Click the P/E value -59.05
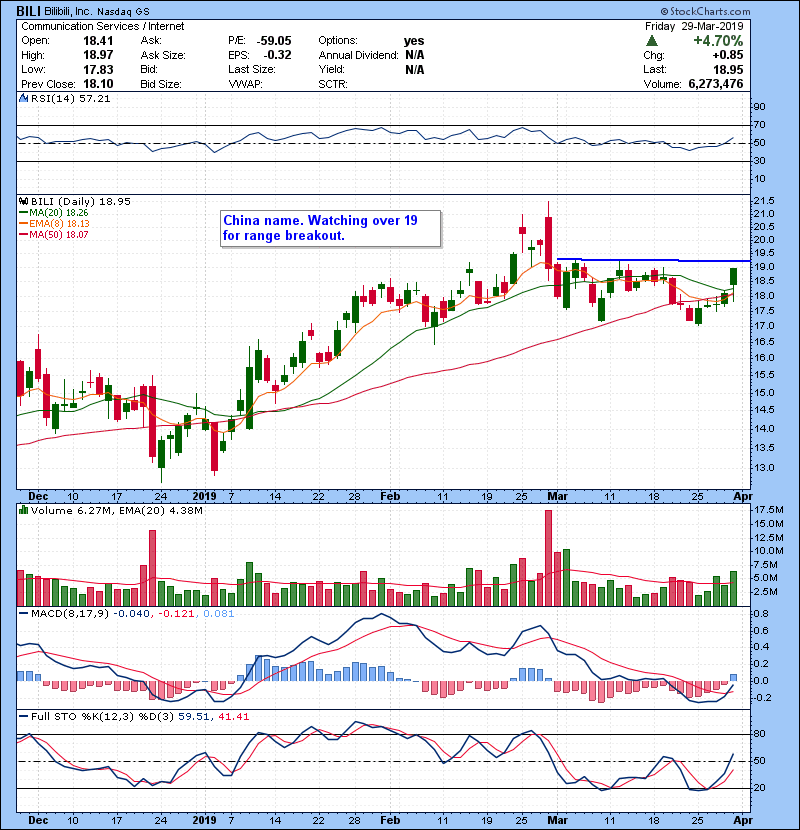Image resolution: width=800 pixels, height=830 pixels. pos(274,41)
